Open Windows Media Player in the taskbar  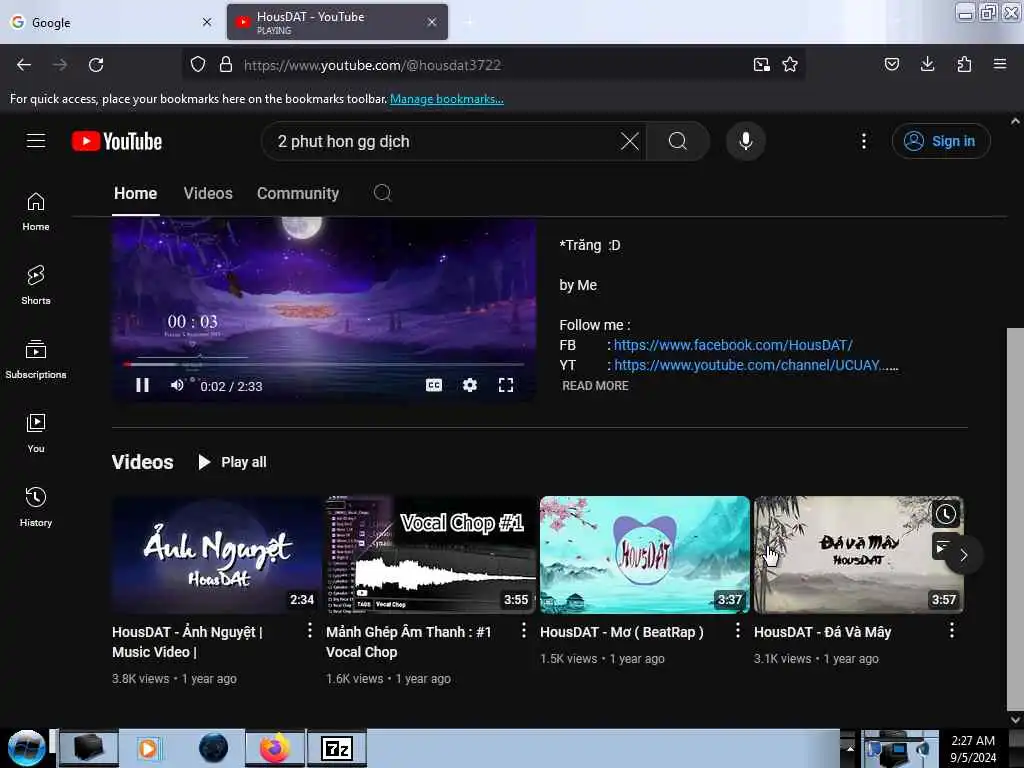[x=148, y=748]
